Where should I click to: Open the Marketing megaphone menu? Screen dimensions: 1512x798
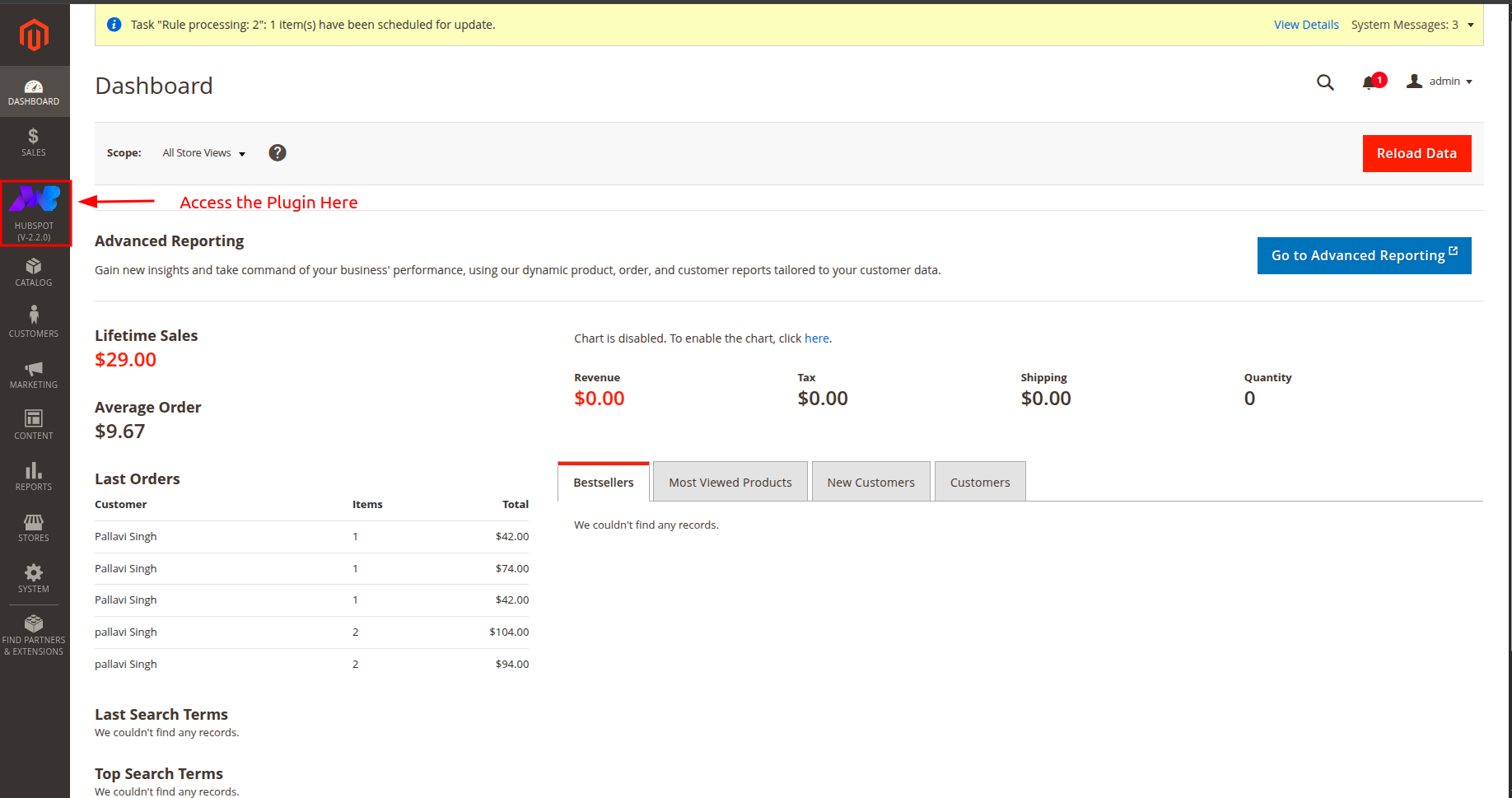(x=34, y=374)
